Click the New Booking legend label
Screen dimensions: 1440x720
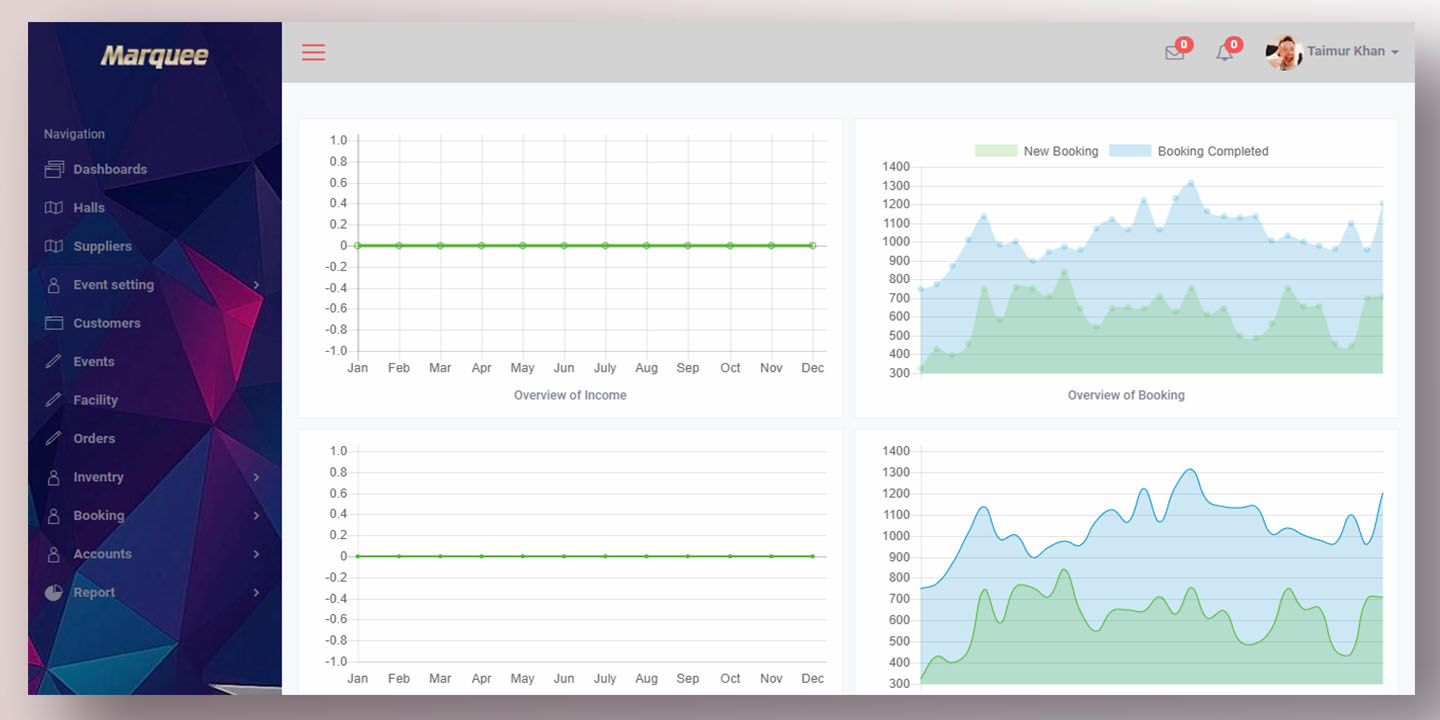1061,151
